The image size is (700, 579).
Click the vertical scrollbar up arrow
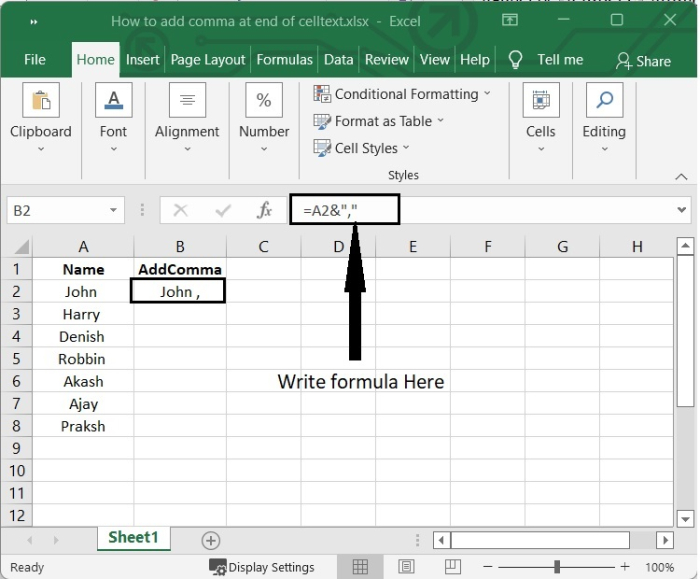click(x=685, y=246)
